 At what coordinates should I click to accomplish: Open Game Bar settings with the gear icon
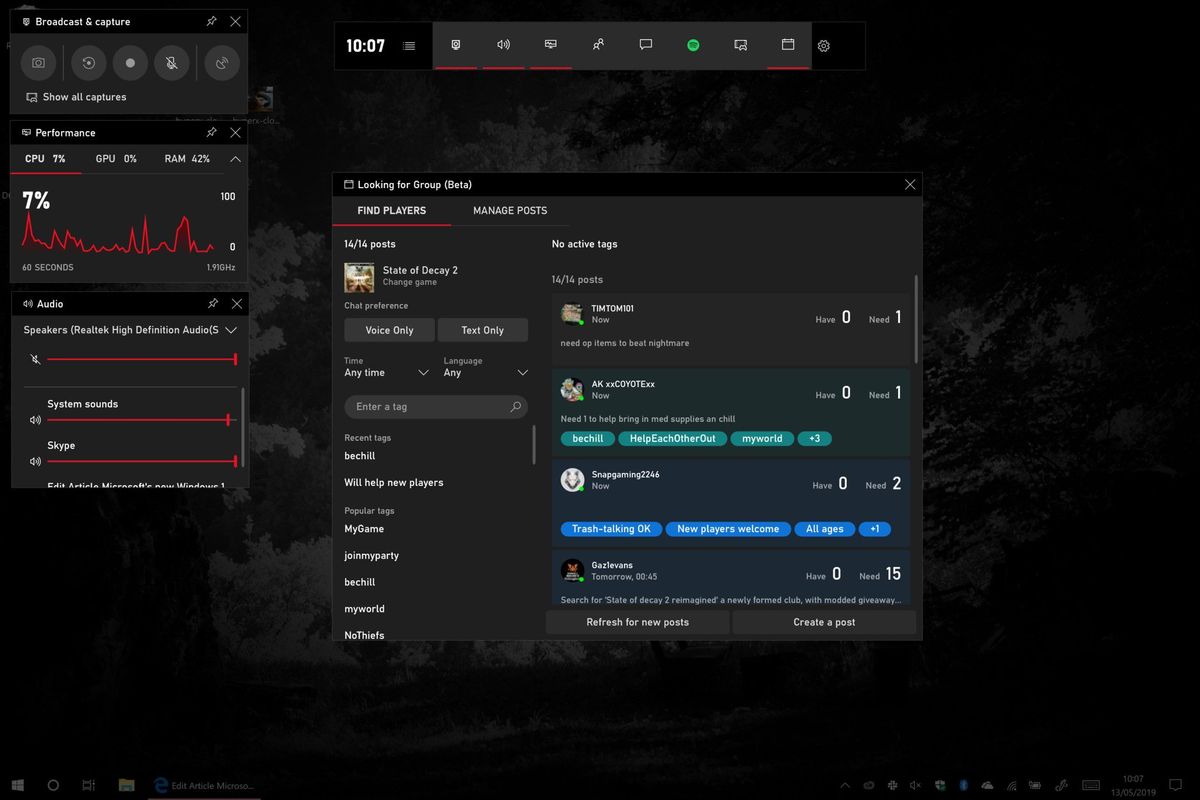pyautogui.click(x=823, y=45)
